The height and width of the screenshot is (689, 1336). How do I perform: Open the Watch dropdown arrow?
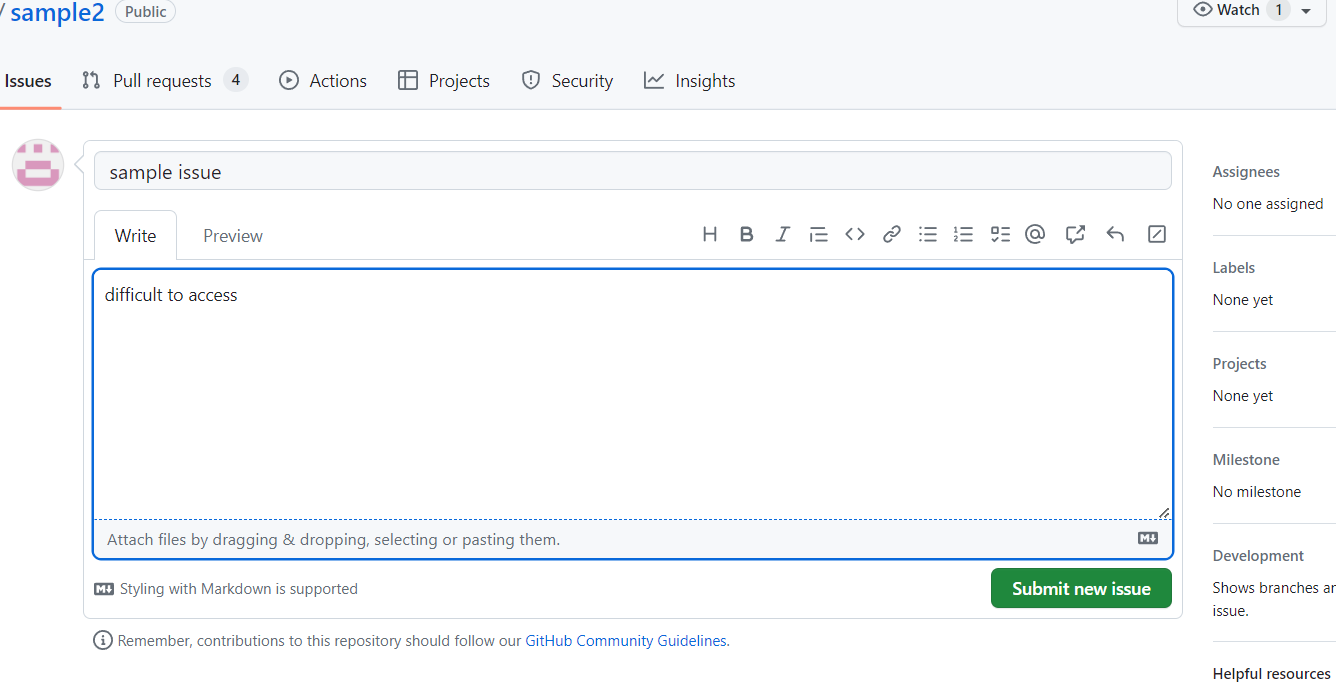point(1306,11)
